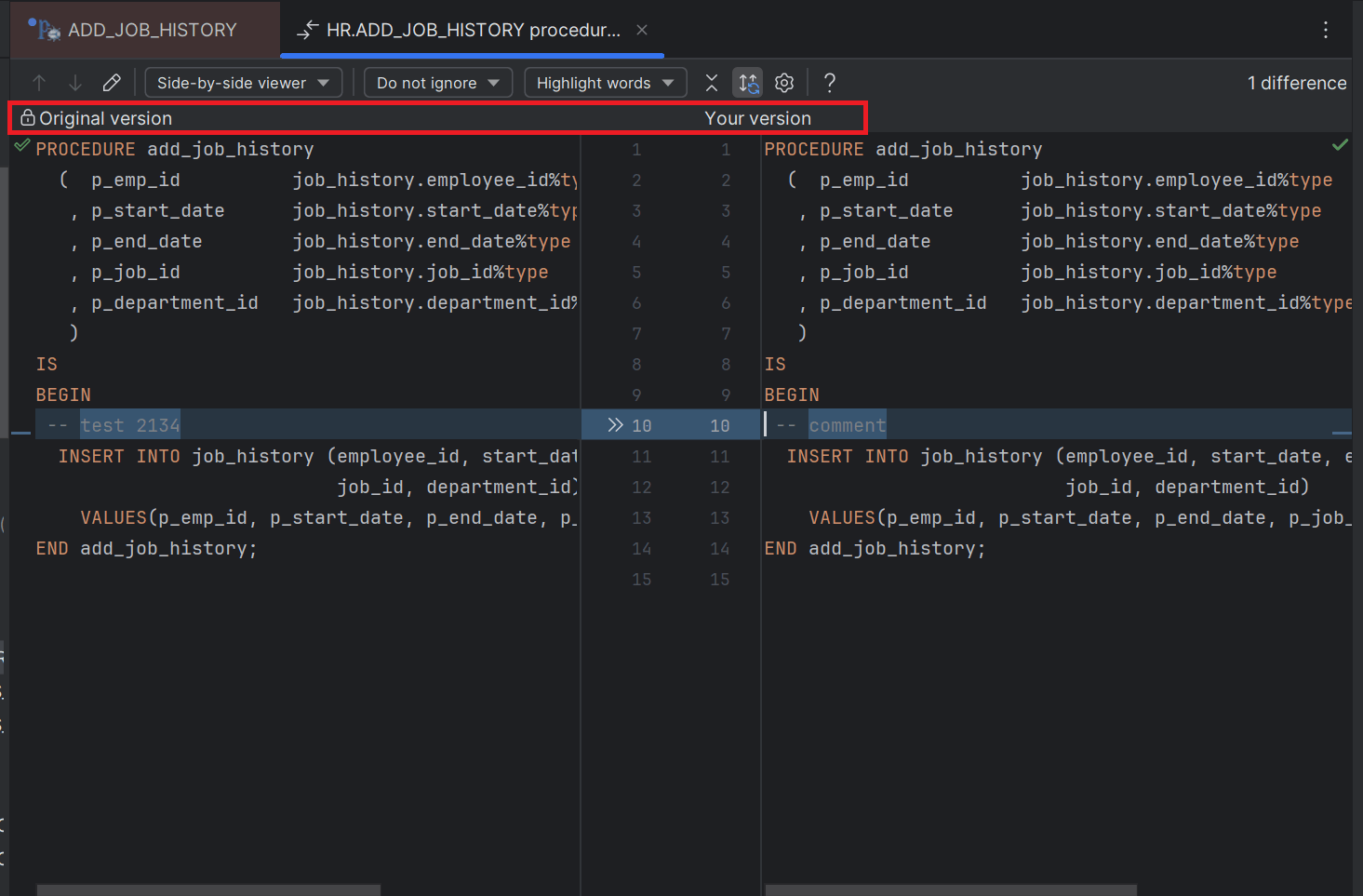Viewport: 1363px width, 896px height.
Task: Close the HR.ADD_JOB_HISTORY procedure tab
Action: [x=641, y=29]
